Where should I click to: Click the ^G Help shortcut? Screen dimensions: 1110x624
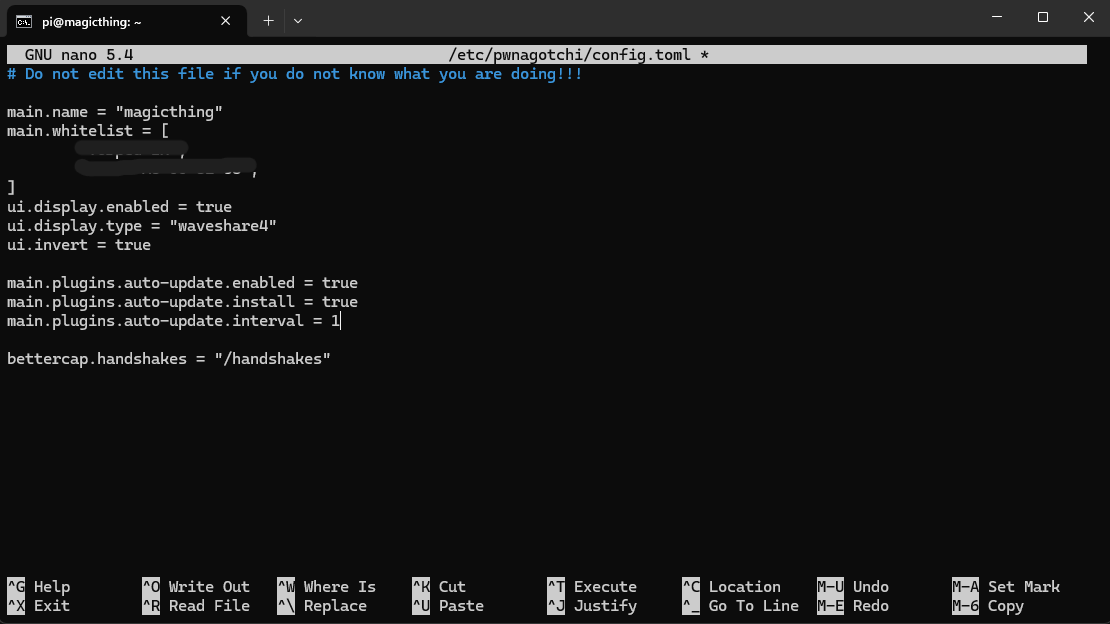click(x=39, y=587)
